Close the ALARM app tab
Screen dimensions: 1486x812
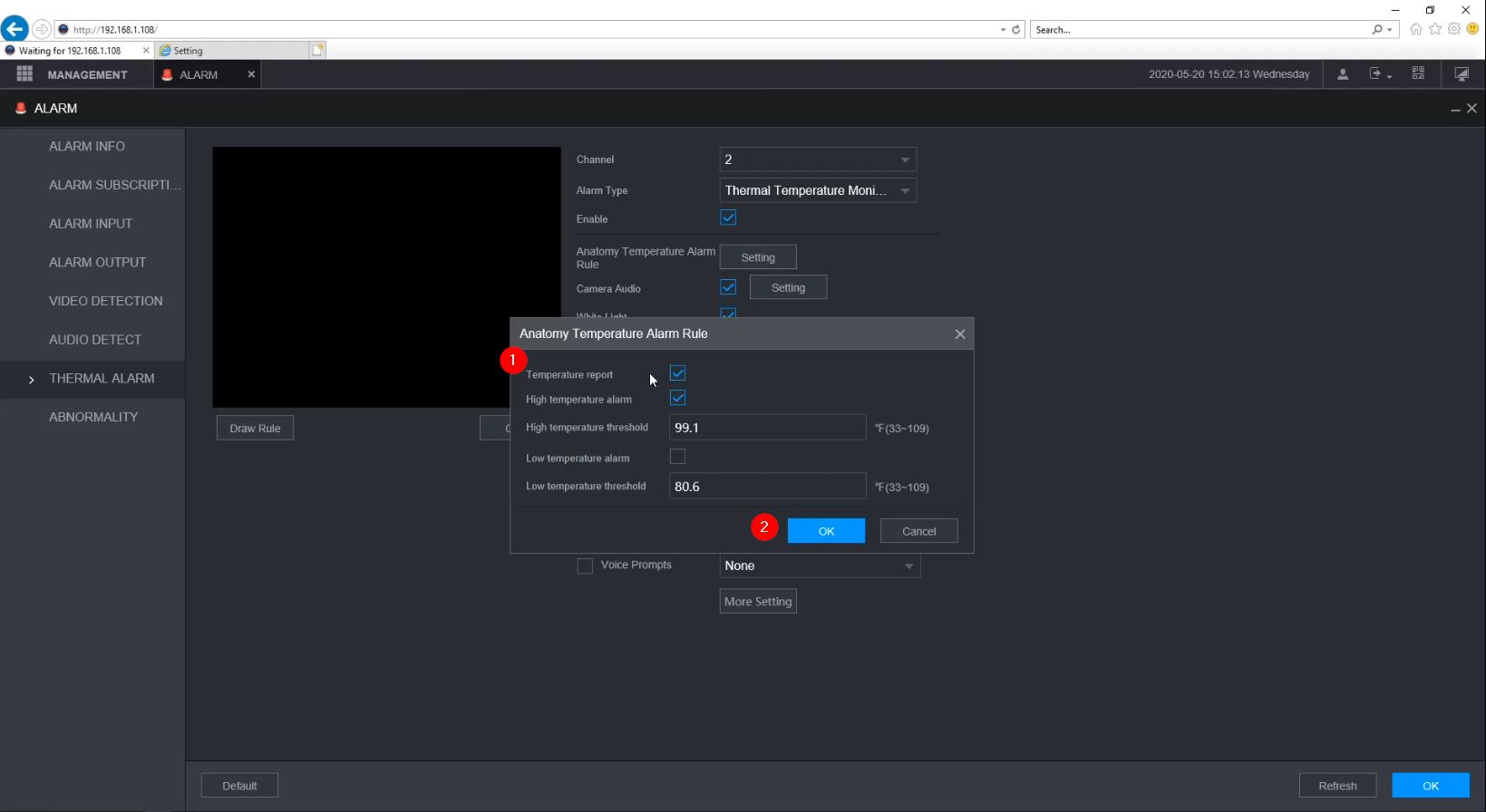251,74
